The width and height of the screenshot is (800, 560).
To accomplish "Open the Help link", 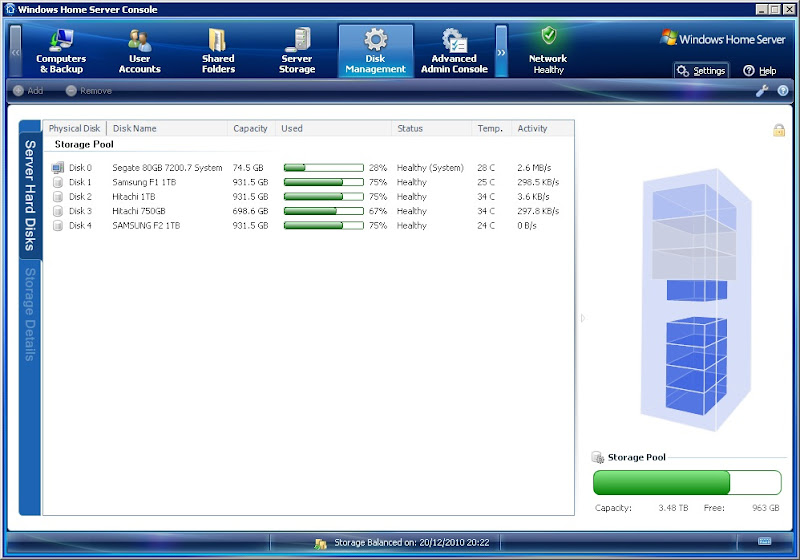I will 760,71.
